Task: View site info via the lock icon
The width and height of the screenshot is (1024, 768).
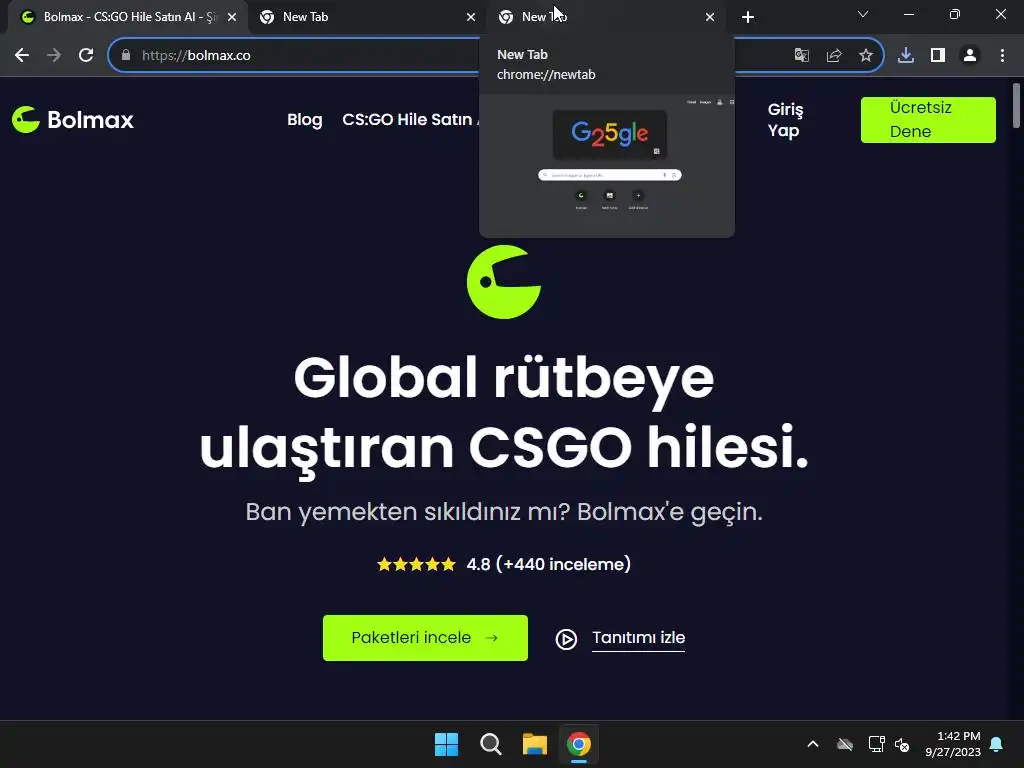Action: click(x=126, y=56)
